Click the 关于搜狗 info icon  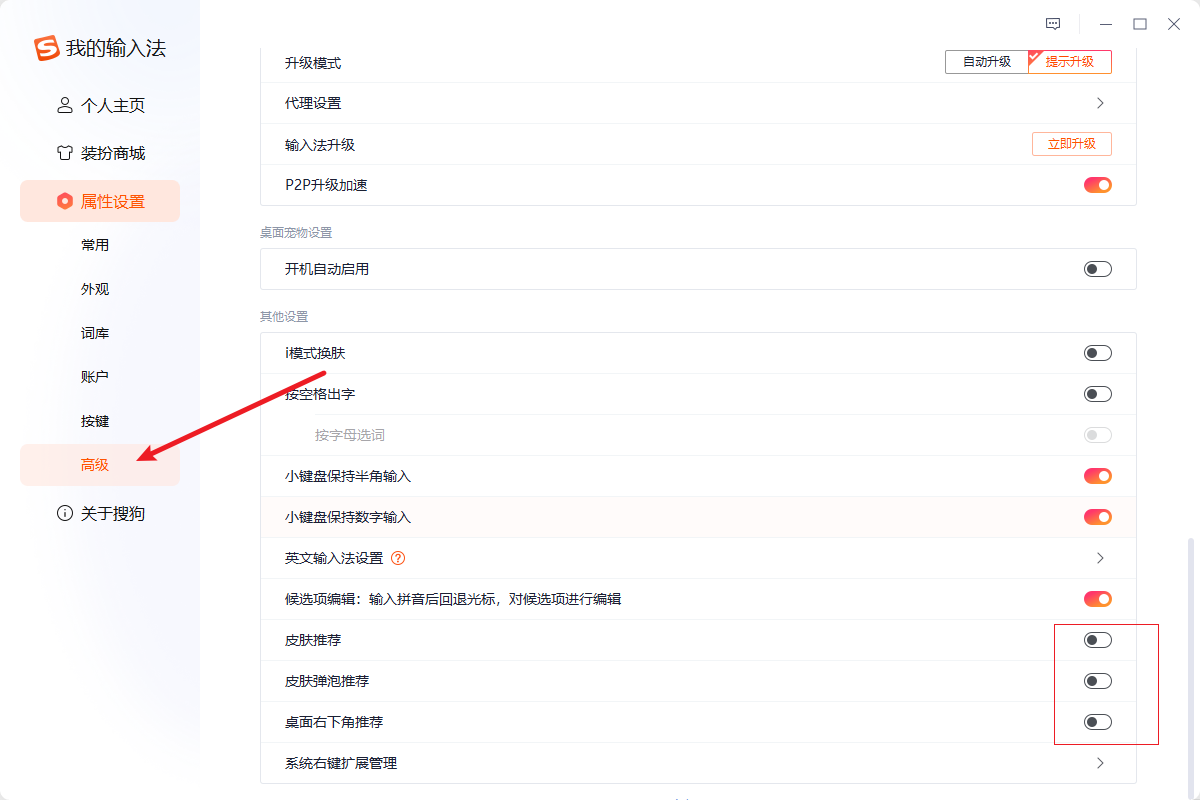point(65,513)
